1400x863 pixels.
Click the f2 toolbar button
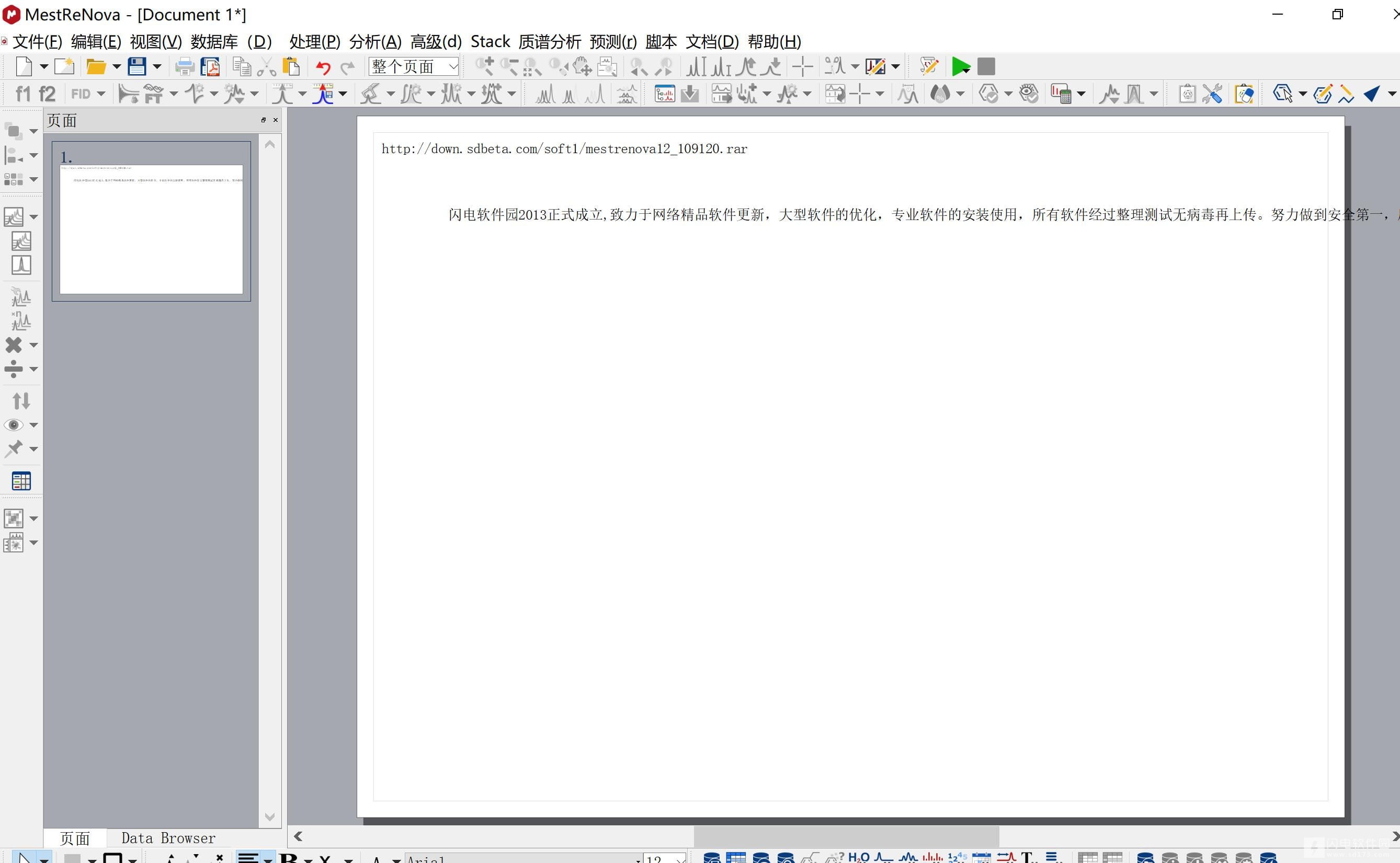click(47, 94)
